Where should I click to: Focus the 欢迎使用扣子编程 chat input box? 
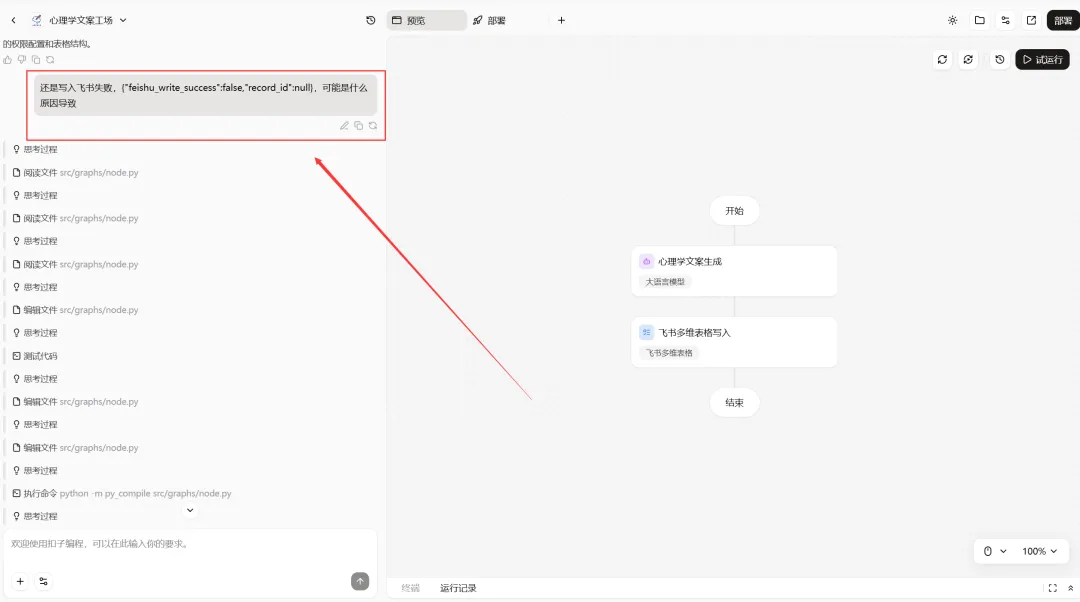(190, 544)
